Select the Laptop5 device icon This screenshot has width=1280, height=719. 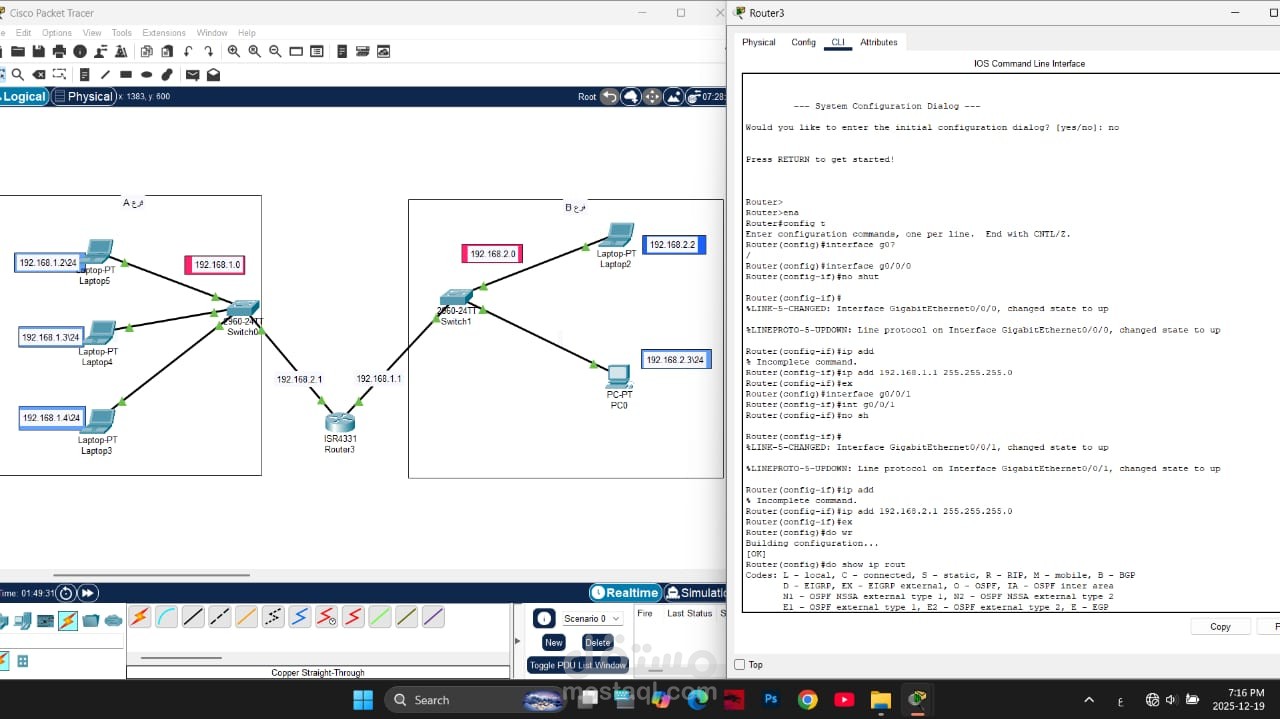(97, 252)
